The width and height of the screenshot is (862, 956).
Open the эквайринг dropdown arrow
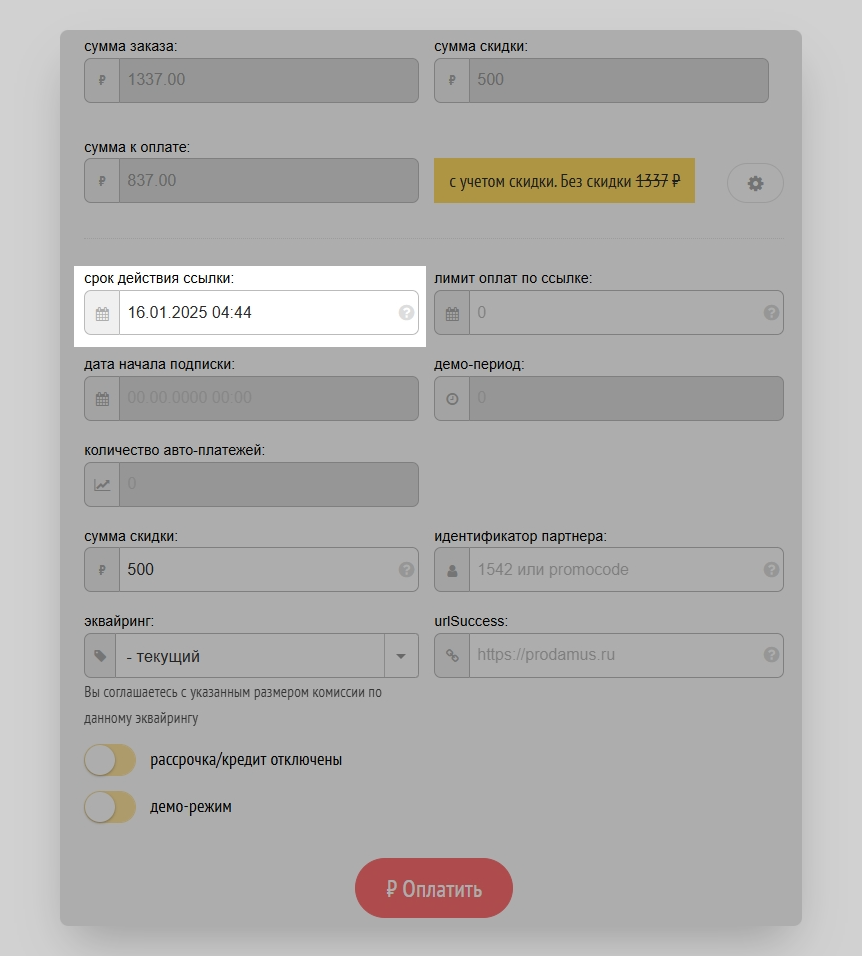pyautogui.click(x=401, y=656)
